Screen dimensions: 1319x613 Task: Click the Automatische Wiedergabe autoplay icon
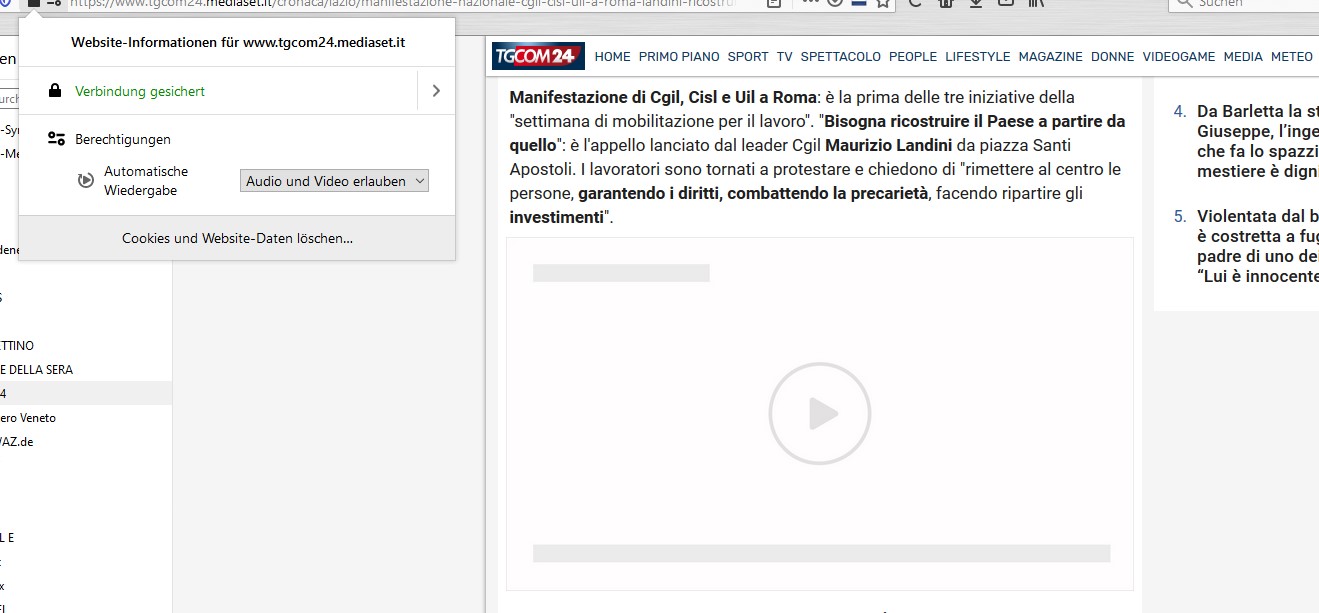[x=86, y=181]
